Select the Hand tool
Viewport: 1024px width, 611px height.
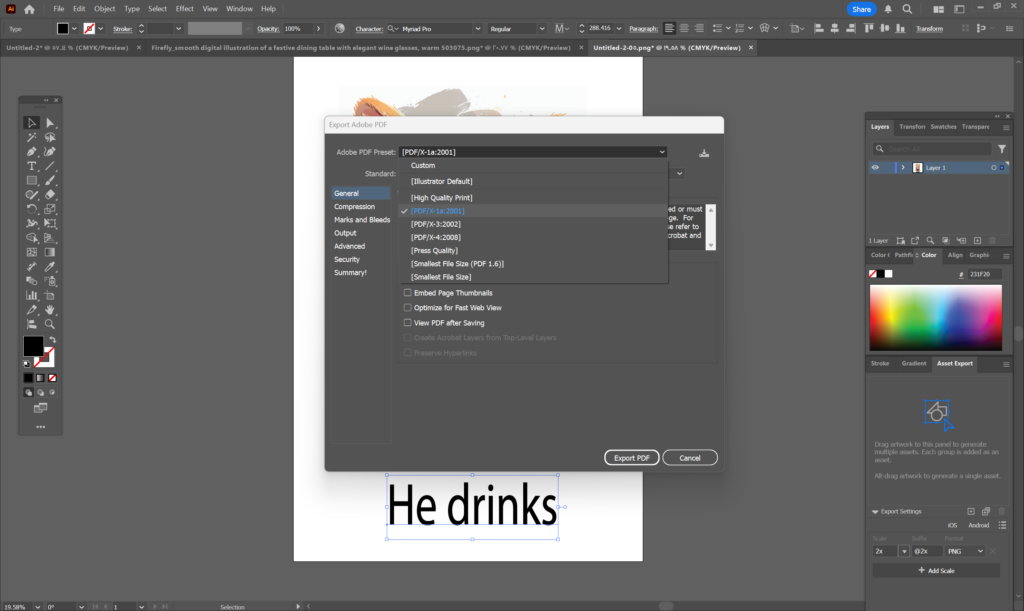[50, 309]
